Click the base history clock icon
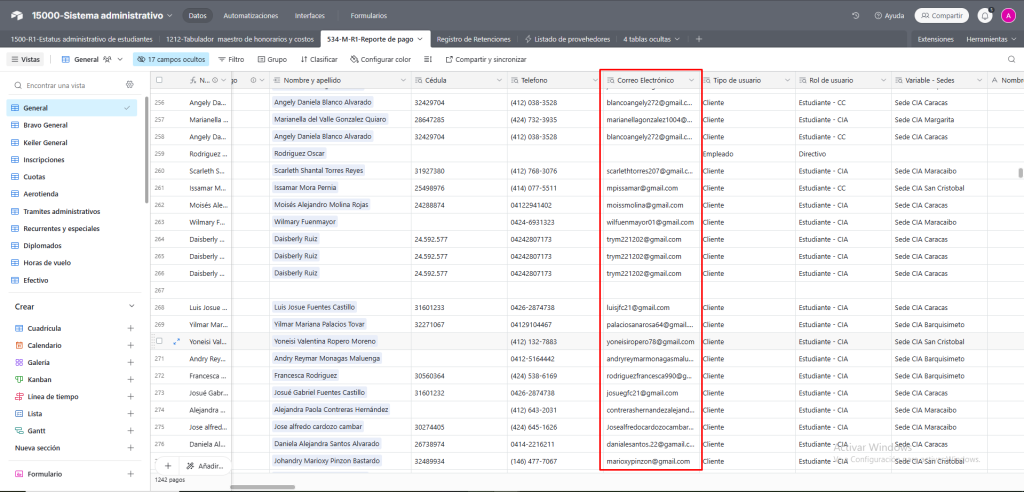Screen dimensions: 1024x492 tap(856, 15)
